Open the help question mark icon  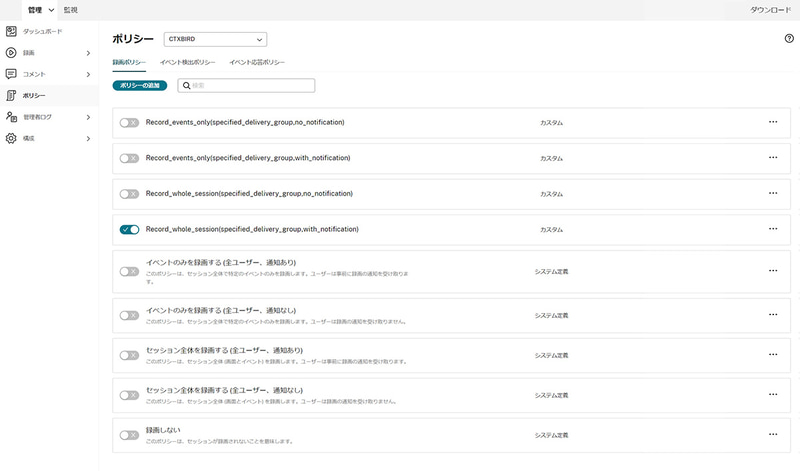789,38
